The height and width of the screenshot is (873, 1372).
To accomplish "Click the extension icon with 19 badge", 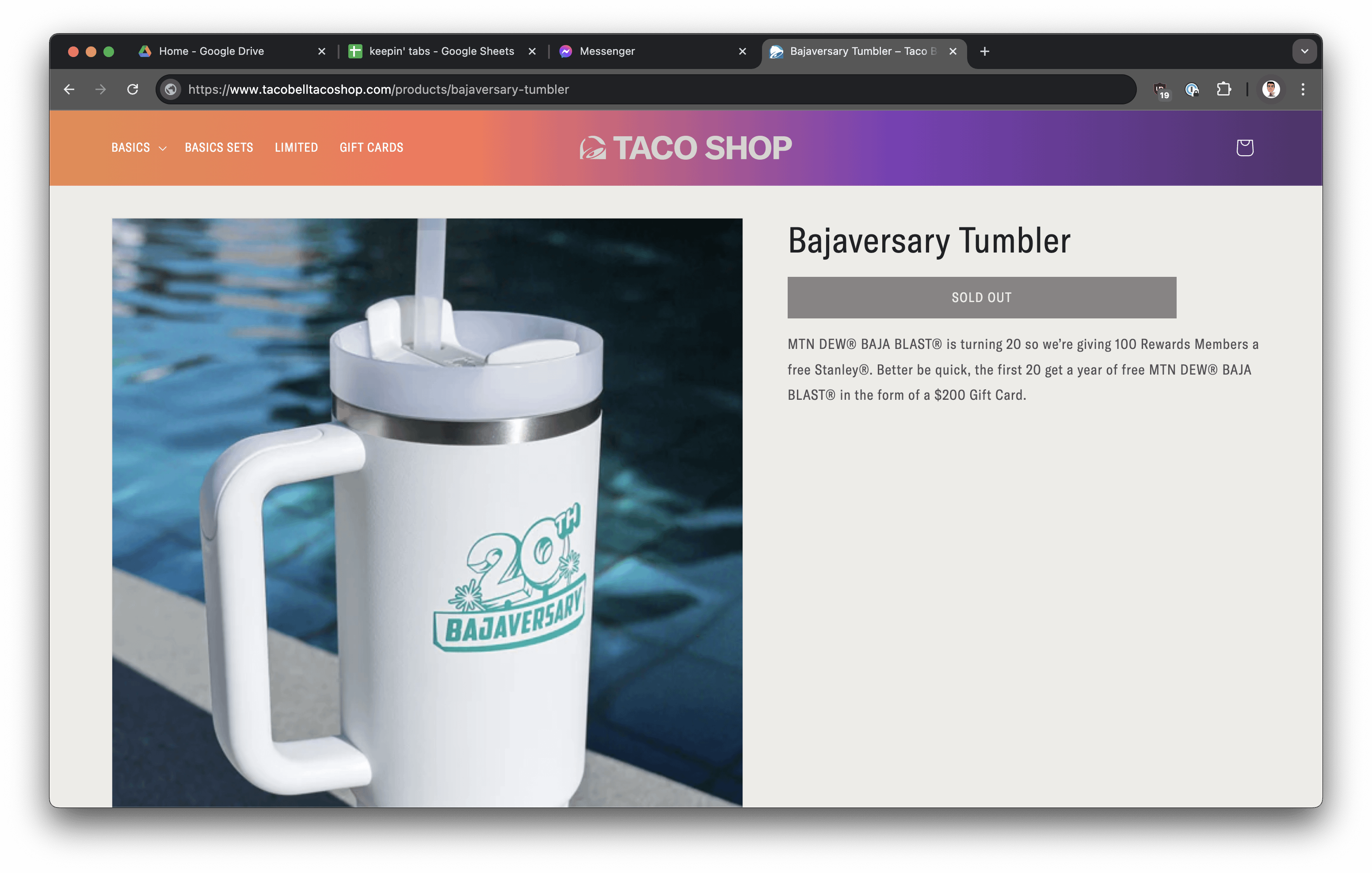I will tap(1161, 90).
